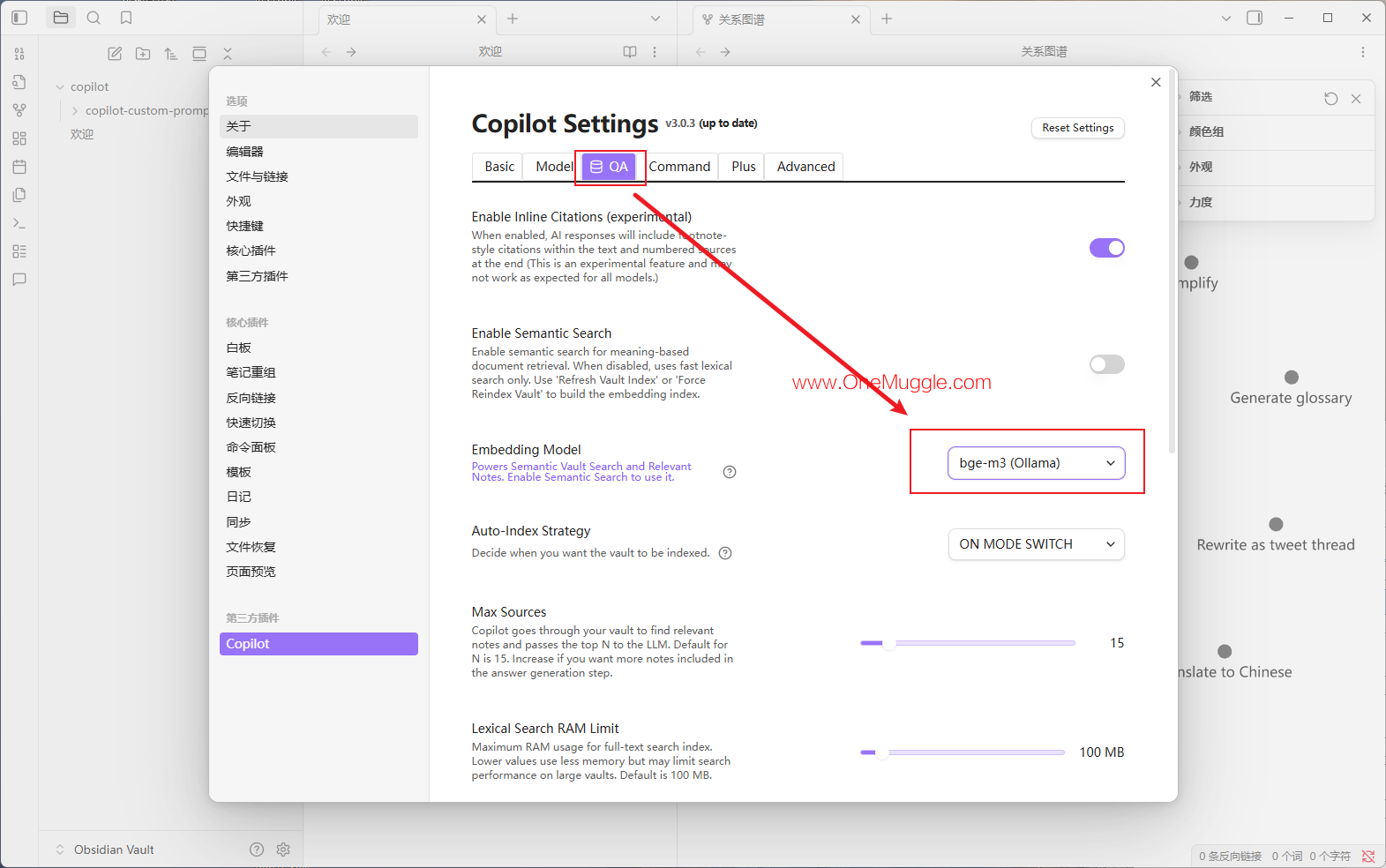
Task: Open quick switcher file-search ribbon icon
Action: coord(19,82)
